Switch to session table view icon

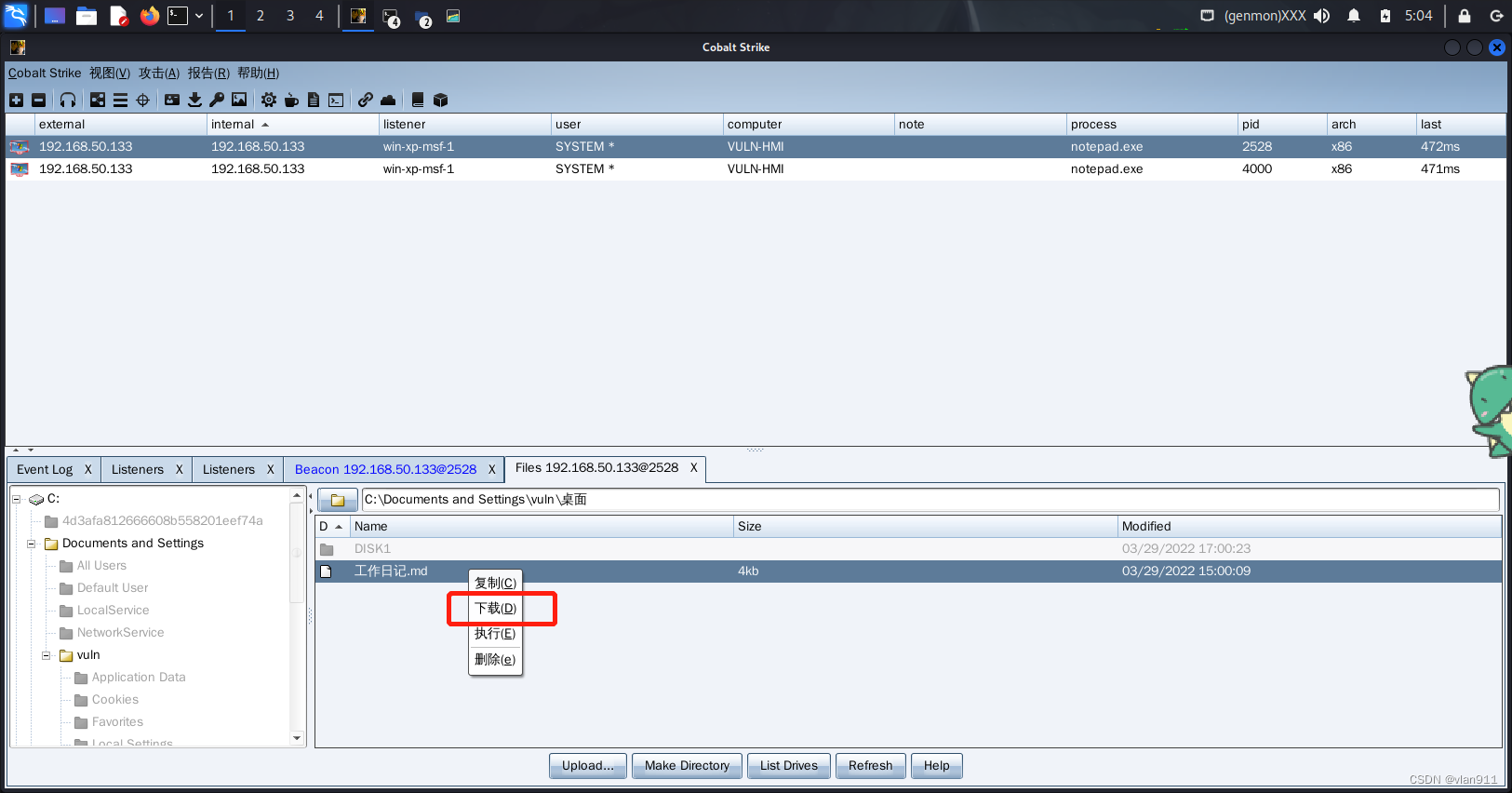[120, 100]
